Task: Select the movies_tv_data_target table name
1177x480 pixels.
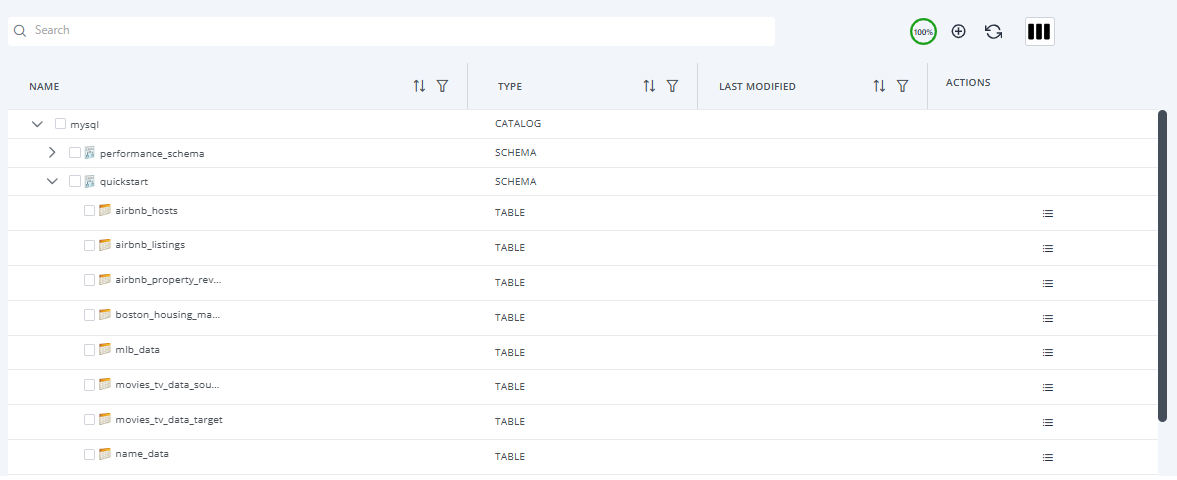Action: pyautogui.click(x=169, y=419)
